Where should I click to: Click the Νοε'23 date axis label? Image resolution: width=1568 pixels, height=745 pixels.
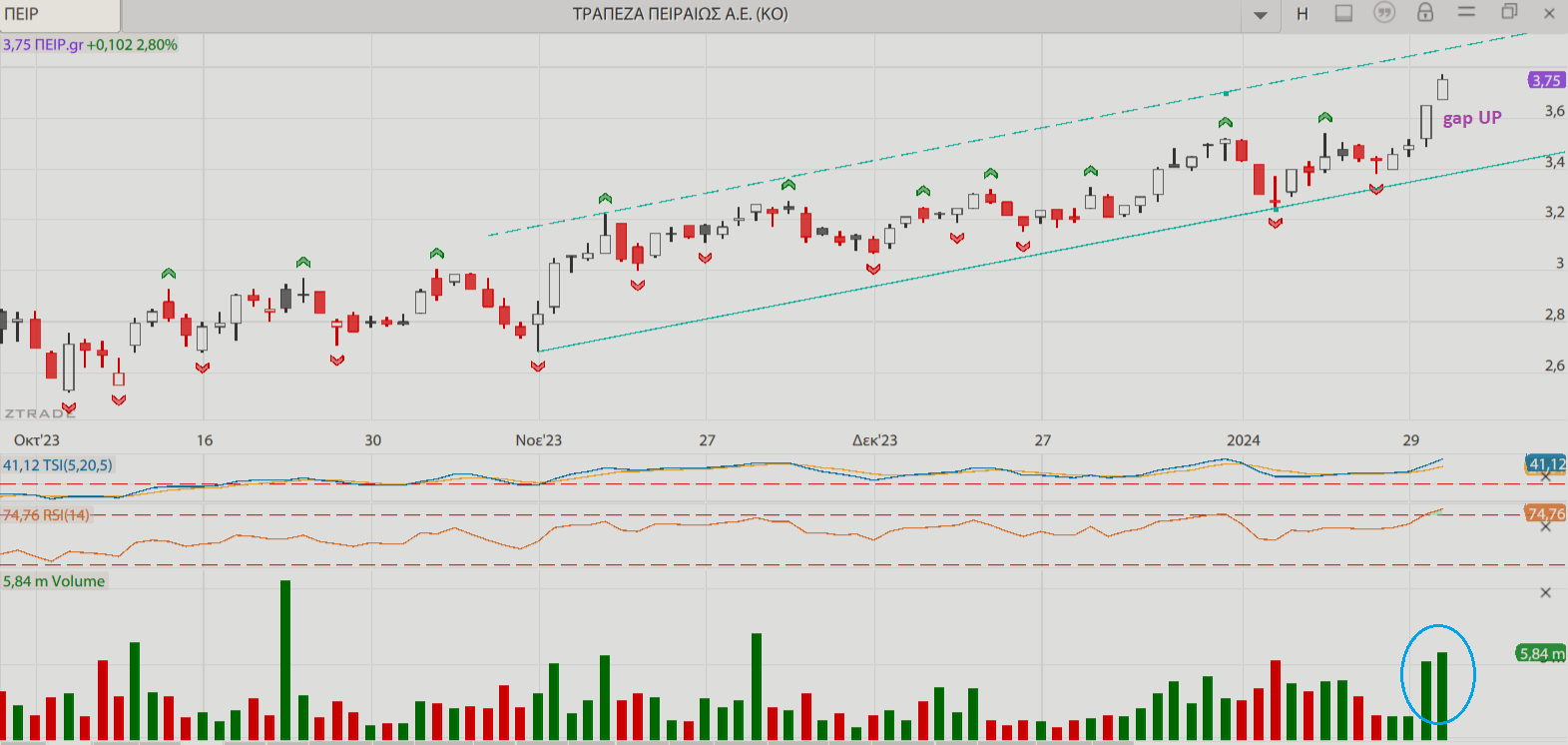click(539, 440)
